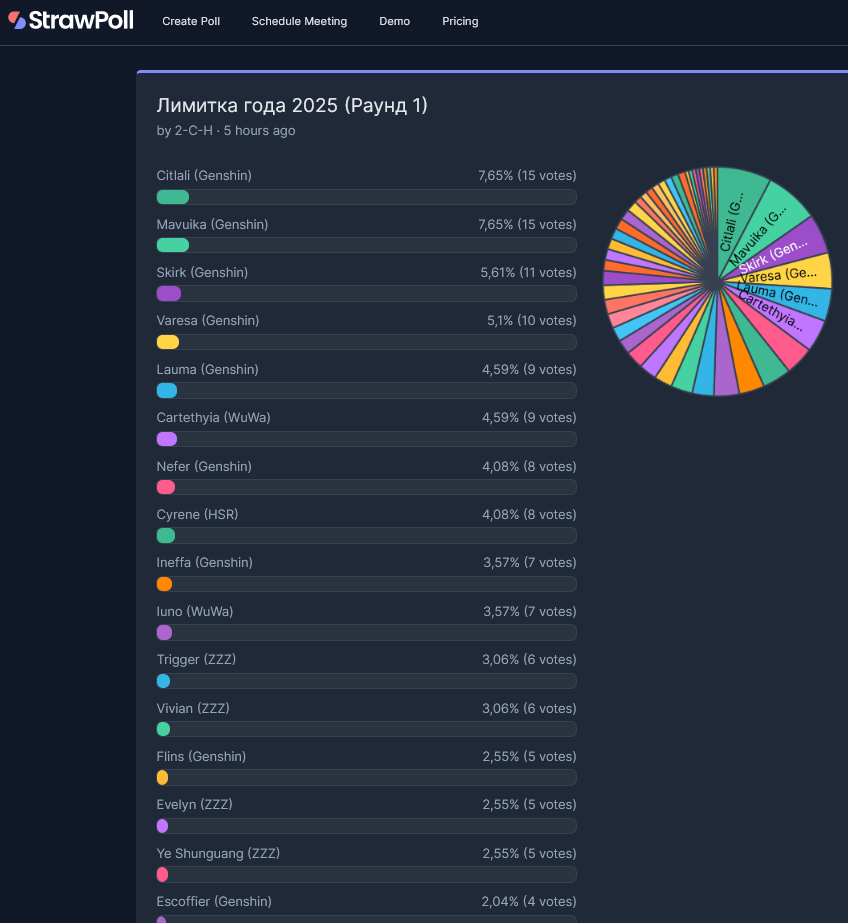Screen dimensions: 848x923
Task: Click the StrawPoll brand name link
Action: click(x=81, y=21)
